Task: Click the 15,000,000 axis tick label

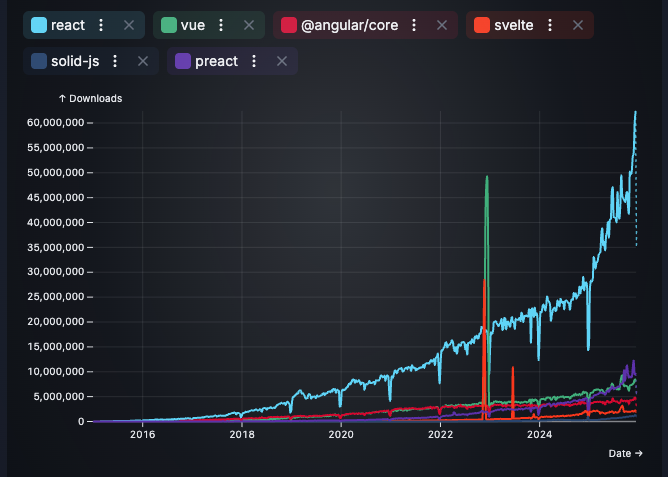Action: [55, 347]
